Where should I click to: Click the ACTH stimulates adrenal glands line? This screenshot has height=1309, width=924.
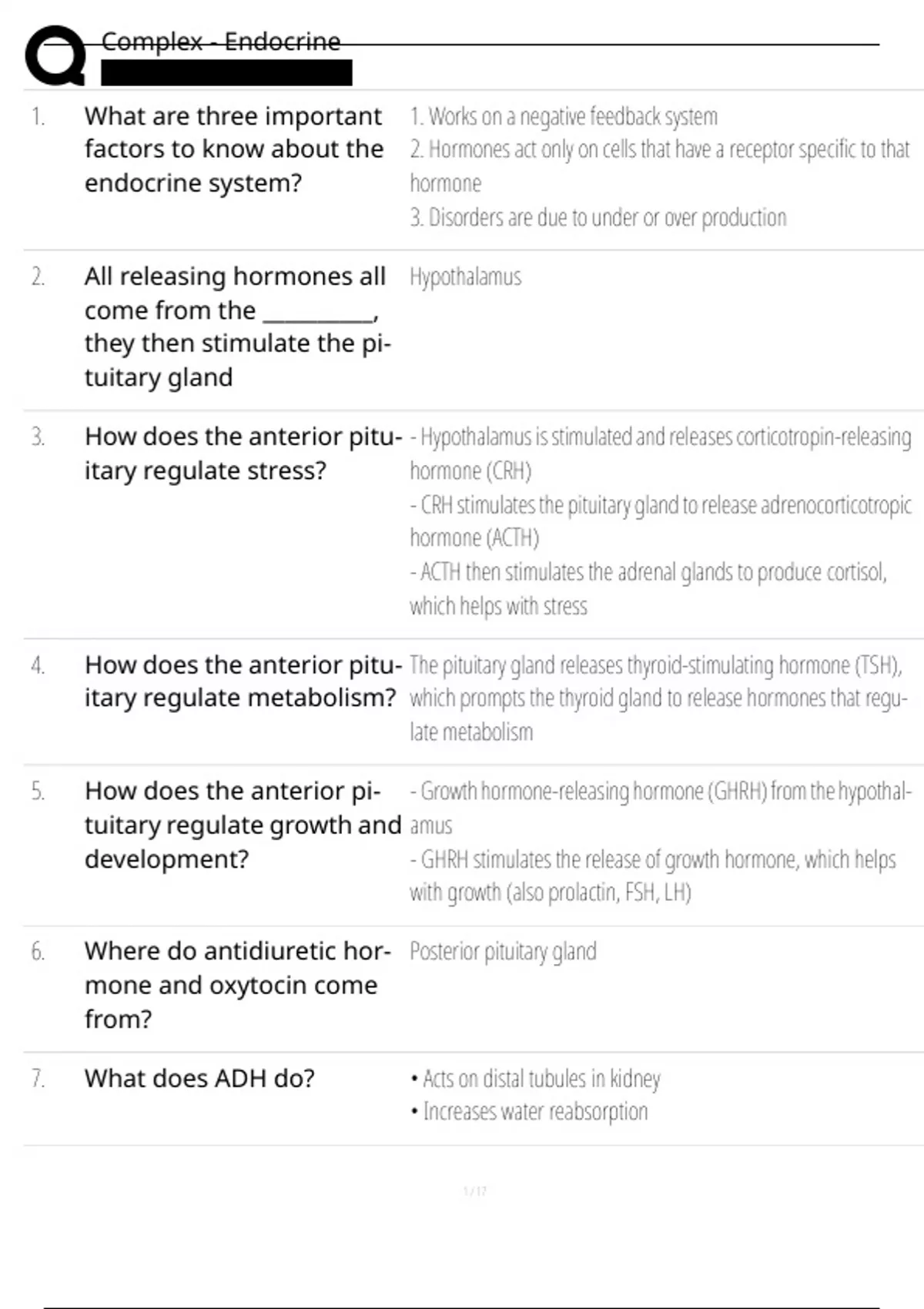point(648,589)
